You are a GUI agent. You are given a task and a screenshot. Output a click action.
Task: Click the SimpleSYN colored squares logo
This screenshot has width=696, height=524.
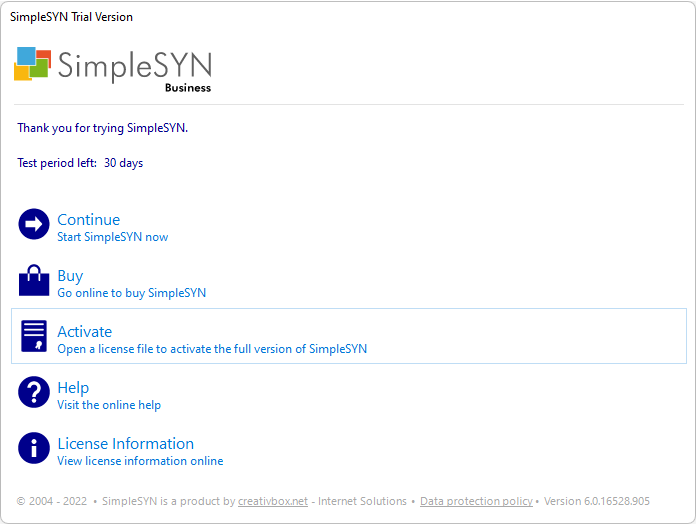(32, 64)
